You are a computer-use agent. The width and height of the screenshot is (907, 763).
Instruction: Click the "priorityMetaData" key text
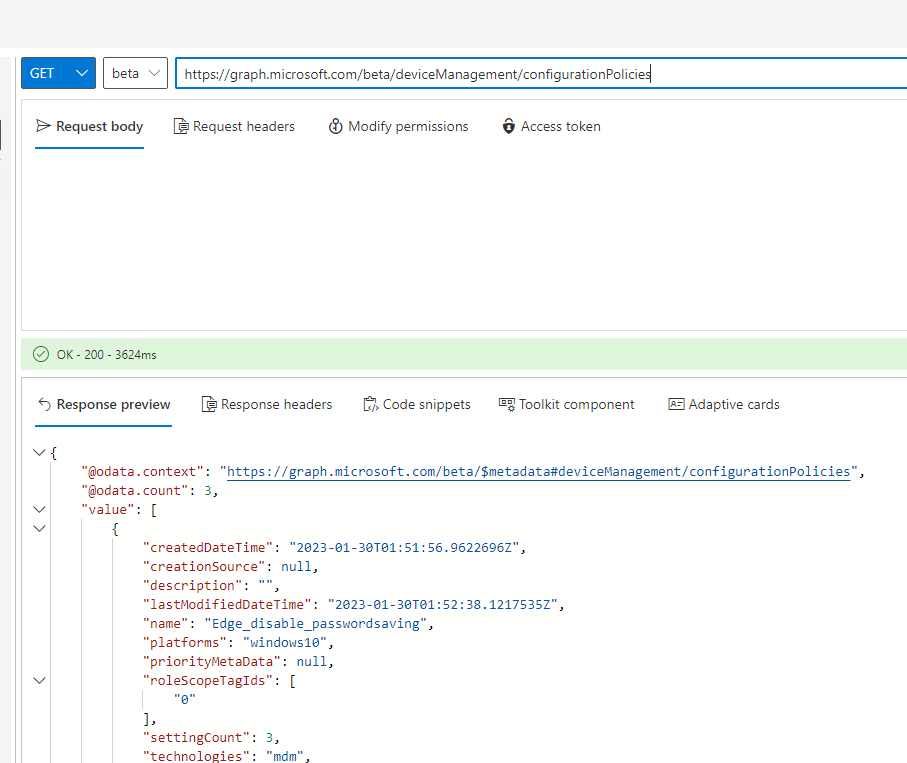coord(212,662)
